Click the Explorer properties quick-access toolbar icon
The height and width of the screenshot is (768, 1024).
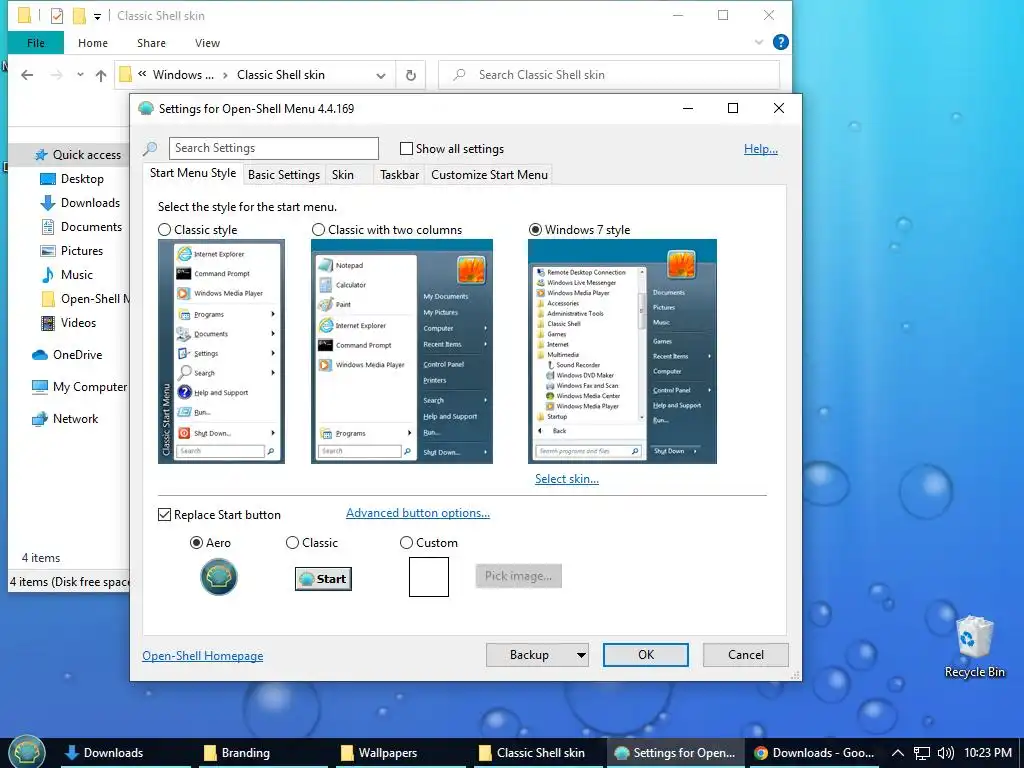coord(57,15)
